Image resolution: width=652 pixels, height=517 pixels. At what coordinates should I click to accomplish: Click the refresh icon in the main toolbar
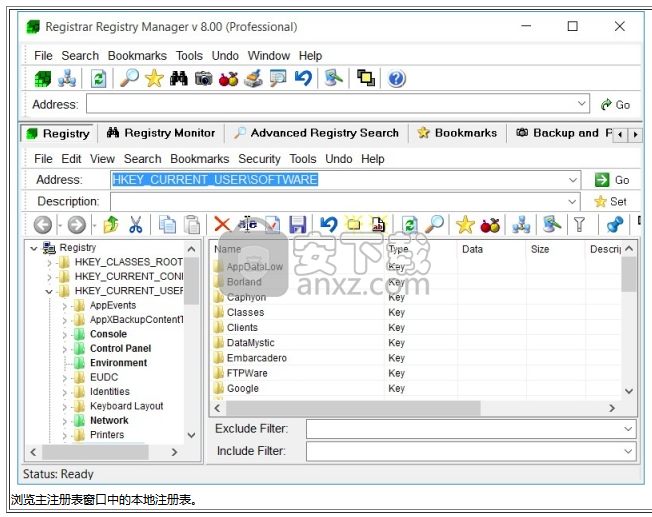[99, 79]
